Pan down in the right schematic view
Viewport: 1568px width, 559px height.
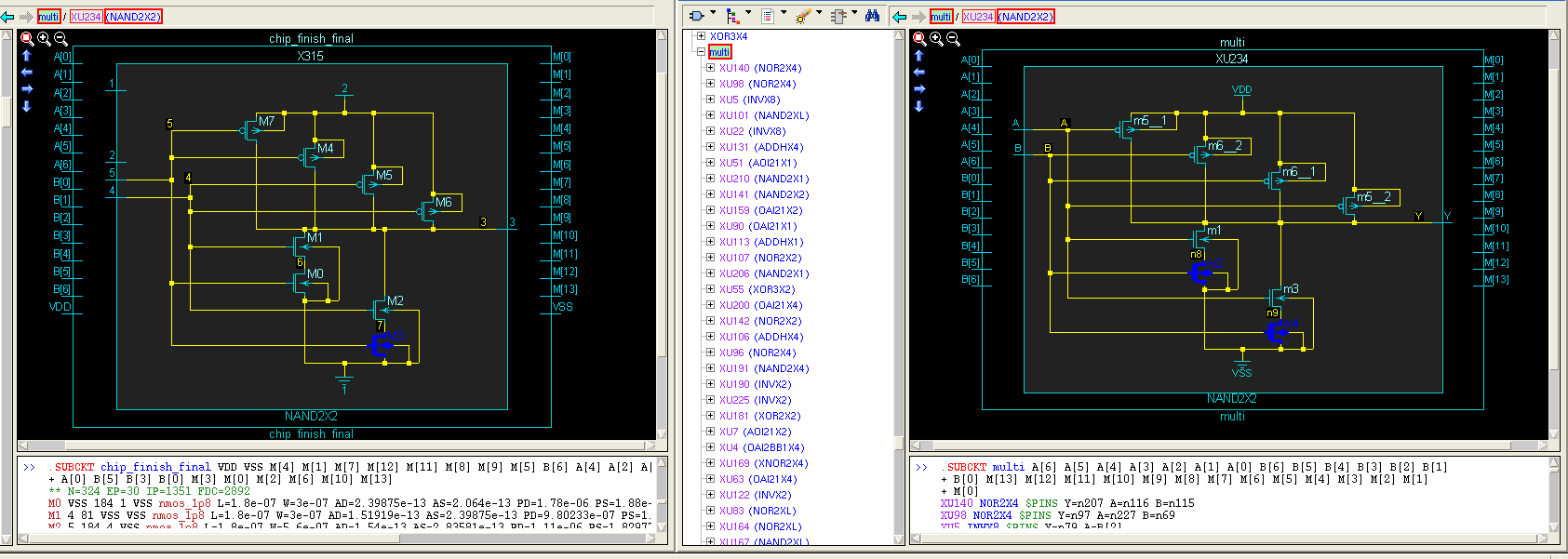coord(919,106)
